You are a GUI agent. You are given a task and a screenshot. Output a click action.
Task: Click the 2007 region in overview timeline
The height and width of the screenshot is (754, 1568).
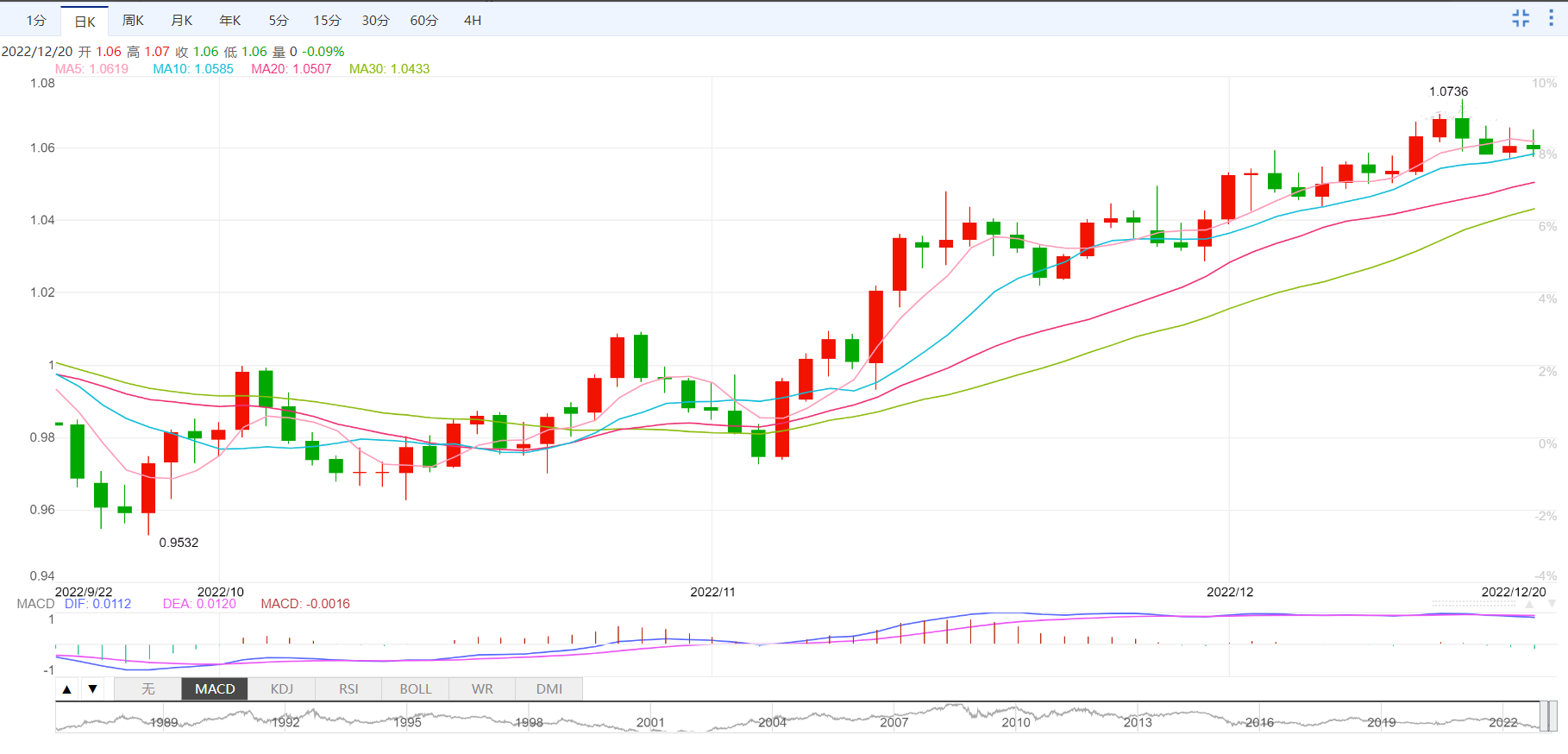coord(894,723)
